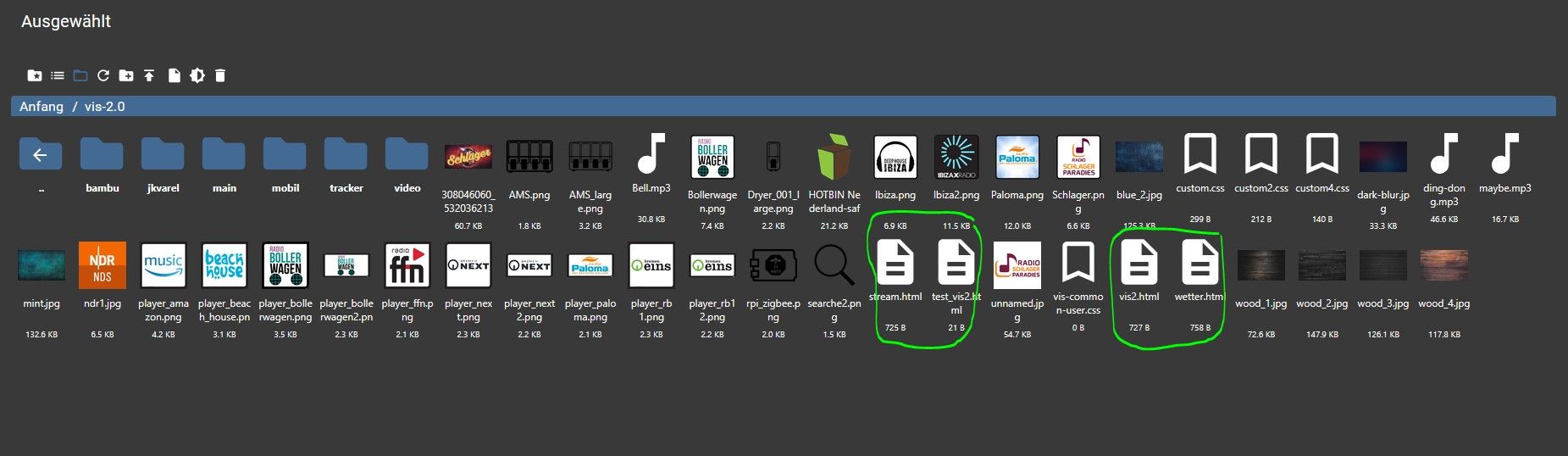Click the favorites folder star icon
Viewport: 1568px width, 456px height.
tap(35, 75)
